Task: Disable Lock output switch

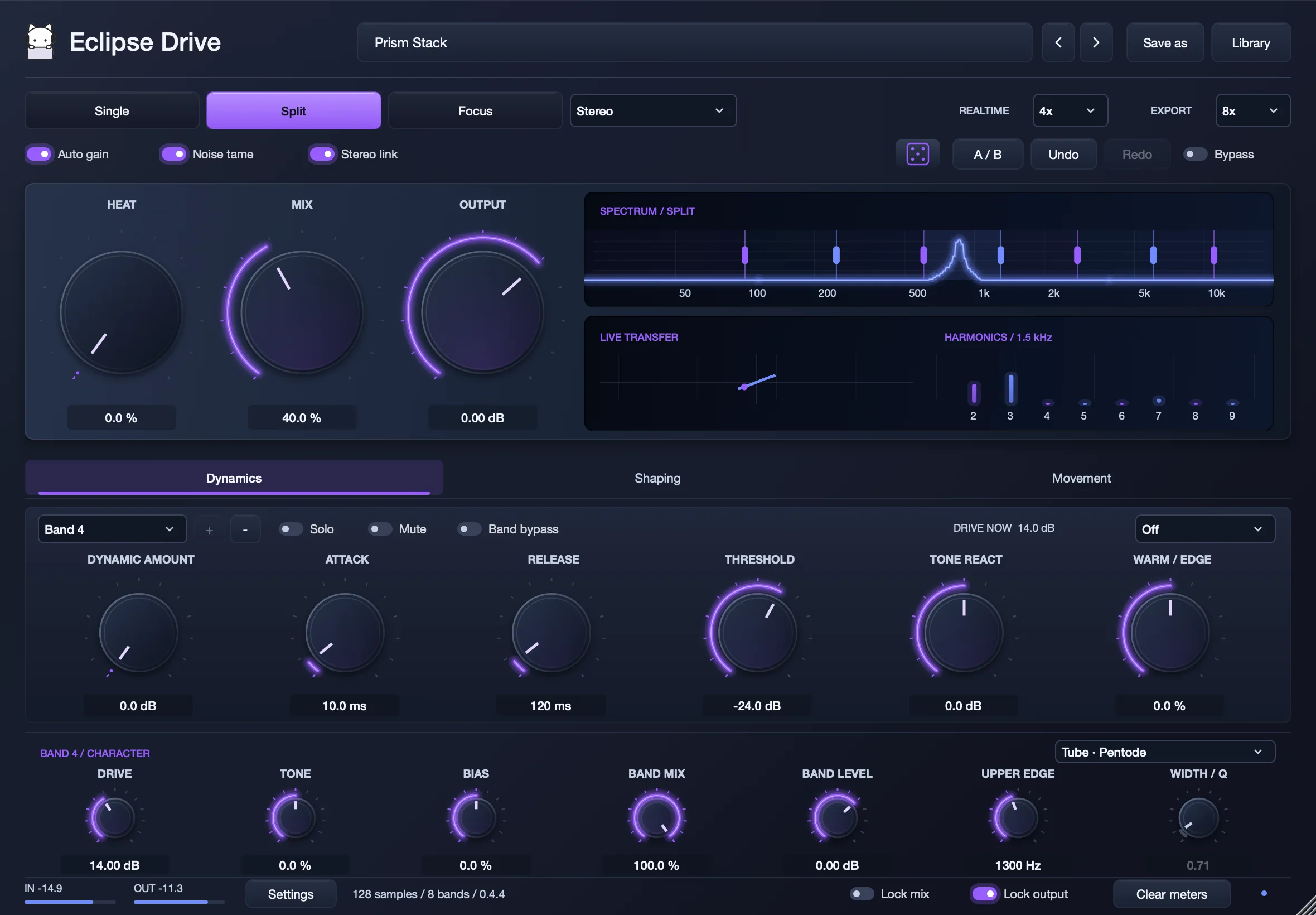Action: point(984,894)
